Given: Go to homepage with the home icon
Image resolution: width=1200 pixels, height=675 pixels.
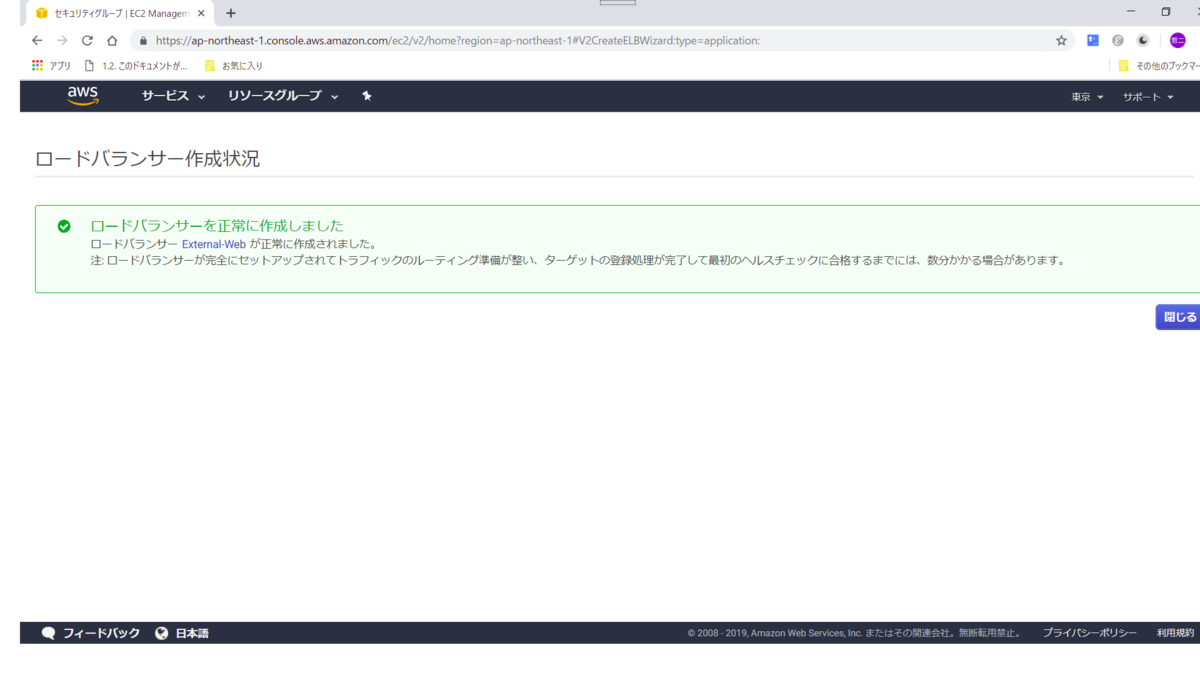Looking at the screenshot, I should tap(110, 40).
